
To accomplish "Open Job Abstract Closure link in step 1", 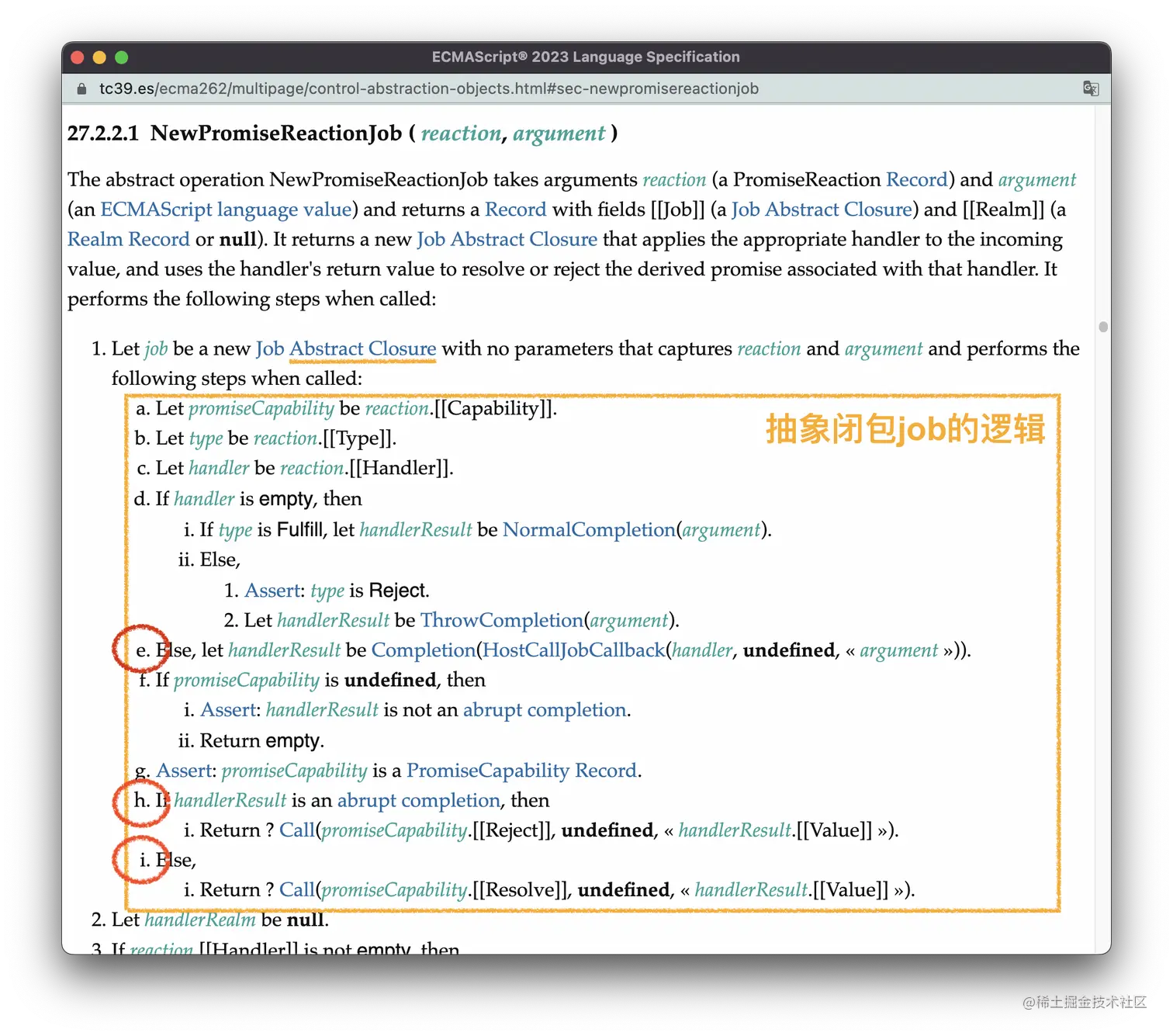I will 346,349.
